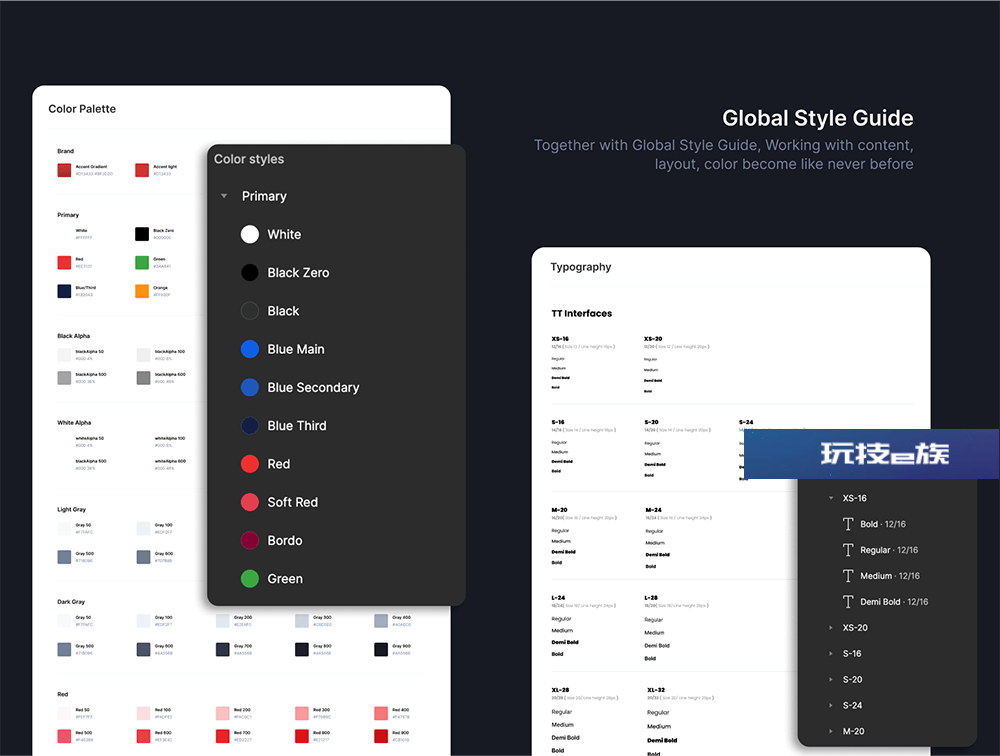
Task: Click the 'TT Interfaces' font heading
Action: 582,313
